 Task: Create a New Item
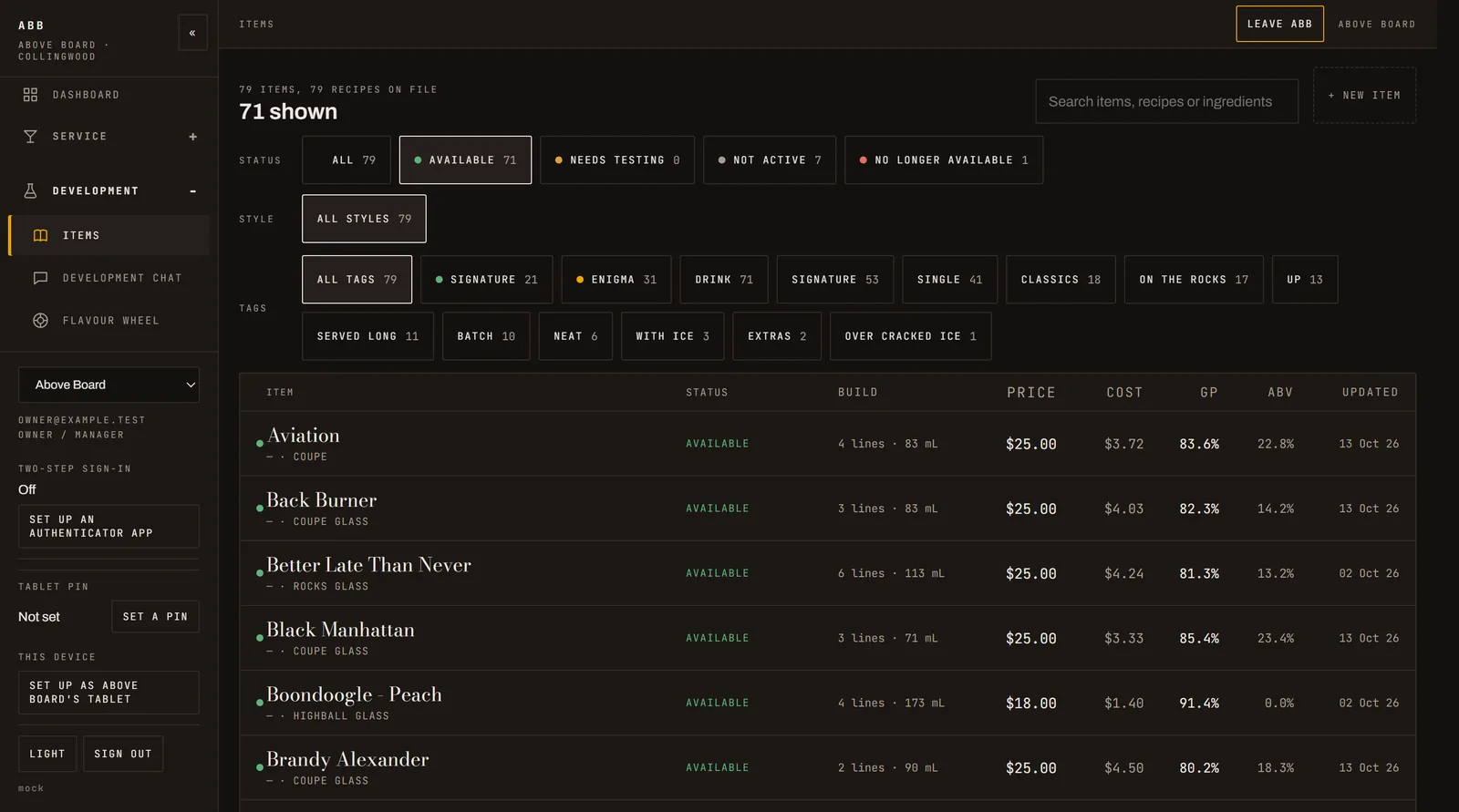[1364, 96]
